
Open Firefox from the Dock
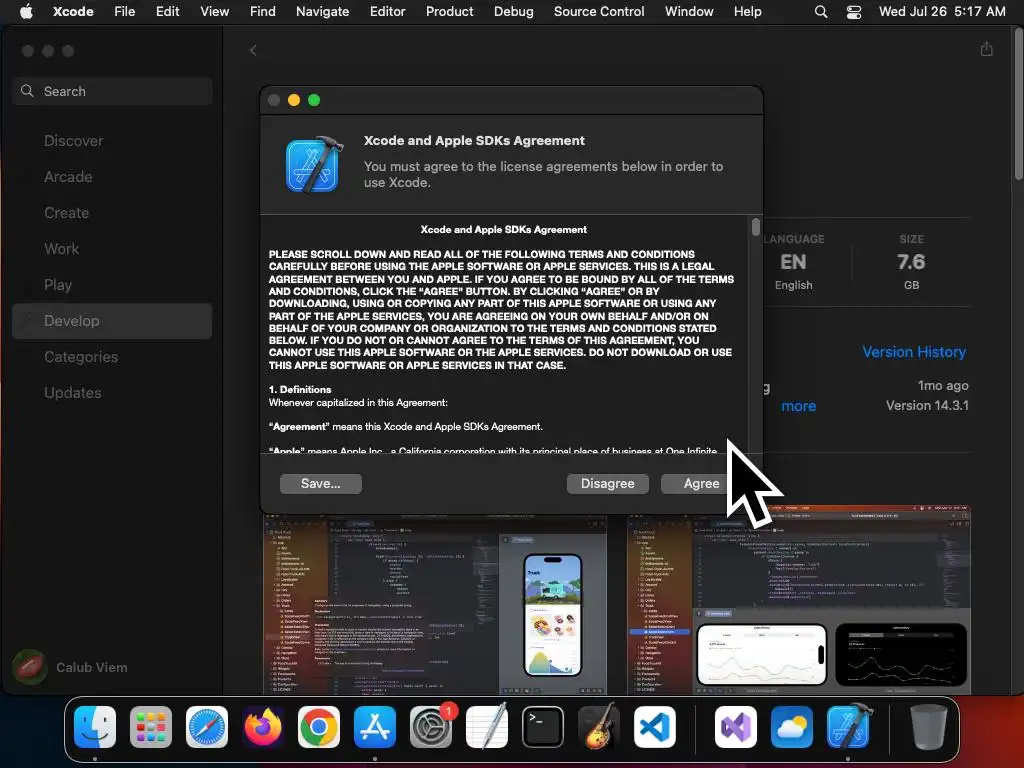click(x=263, y=727)
